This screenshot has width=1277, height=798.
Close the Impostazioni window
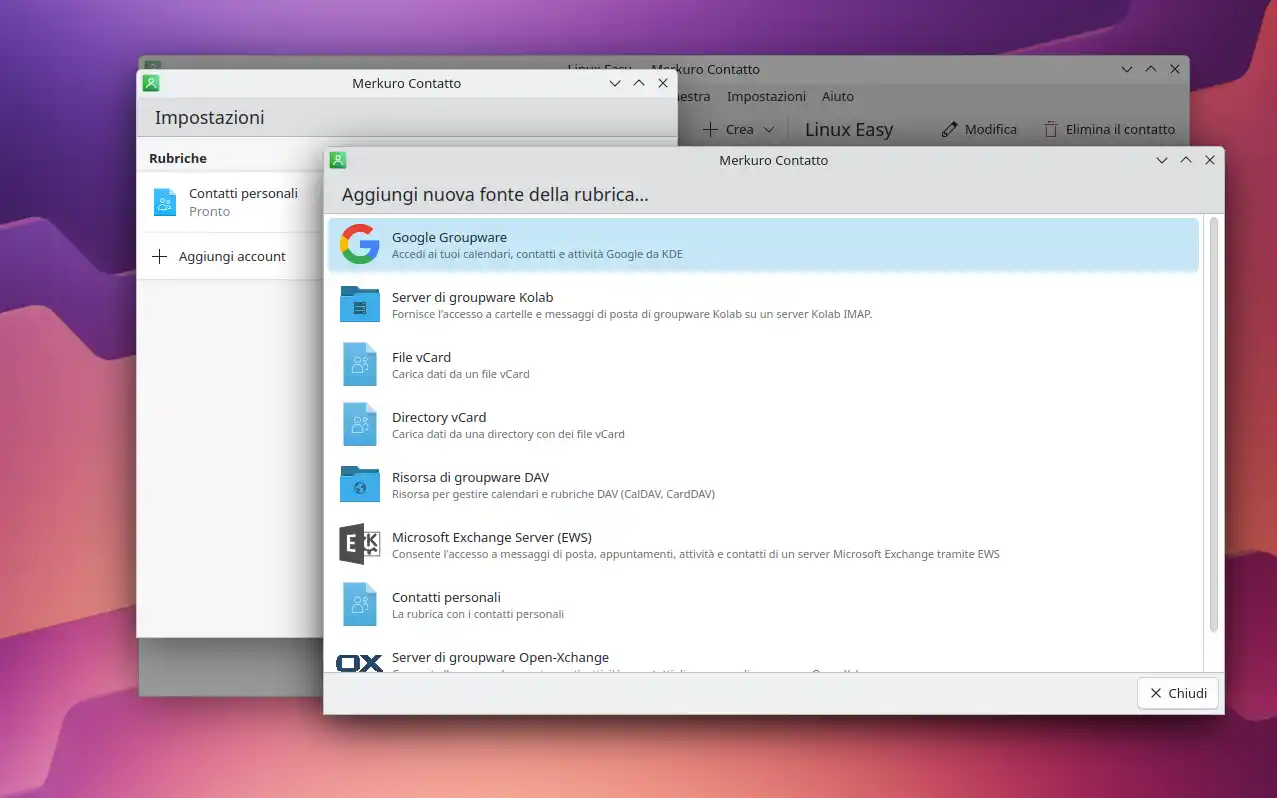click(663, 83)
